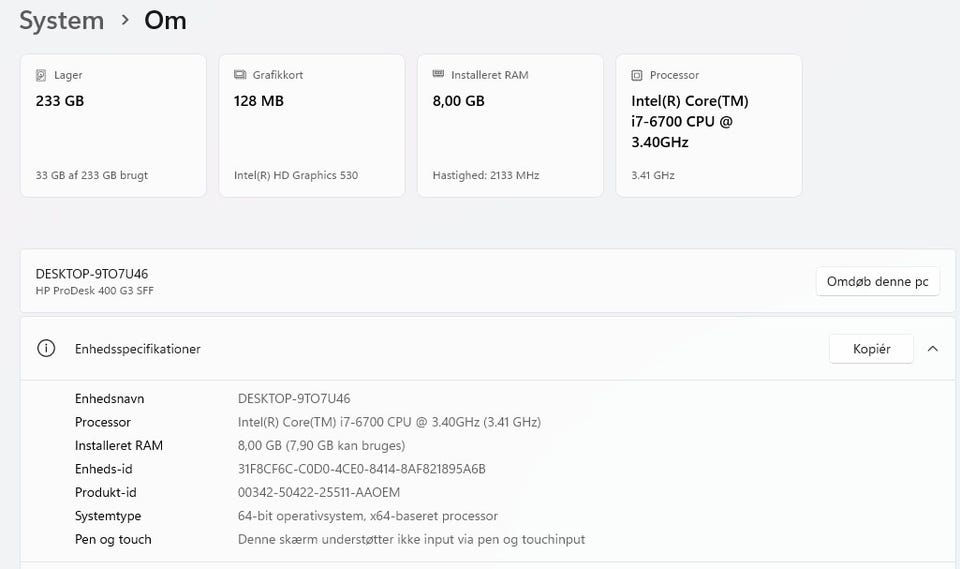Click the Systemtype value text
Image resolution: width=960 pixels, height=569 pixels.
pyautogui.click(x=367, y=516)
